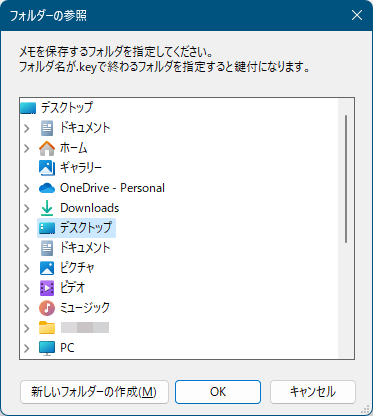Click the キャンセル button

(x=313, y=392)
